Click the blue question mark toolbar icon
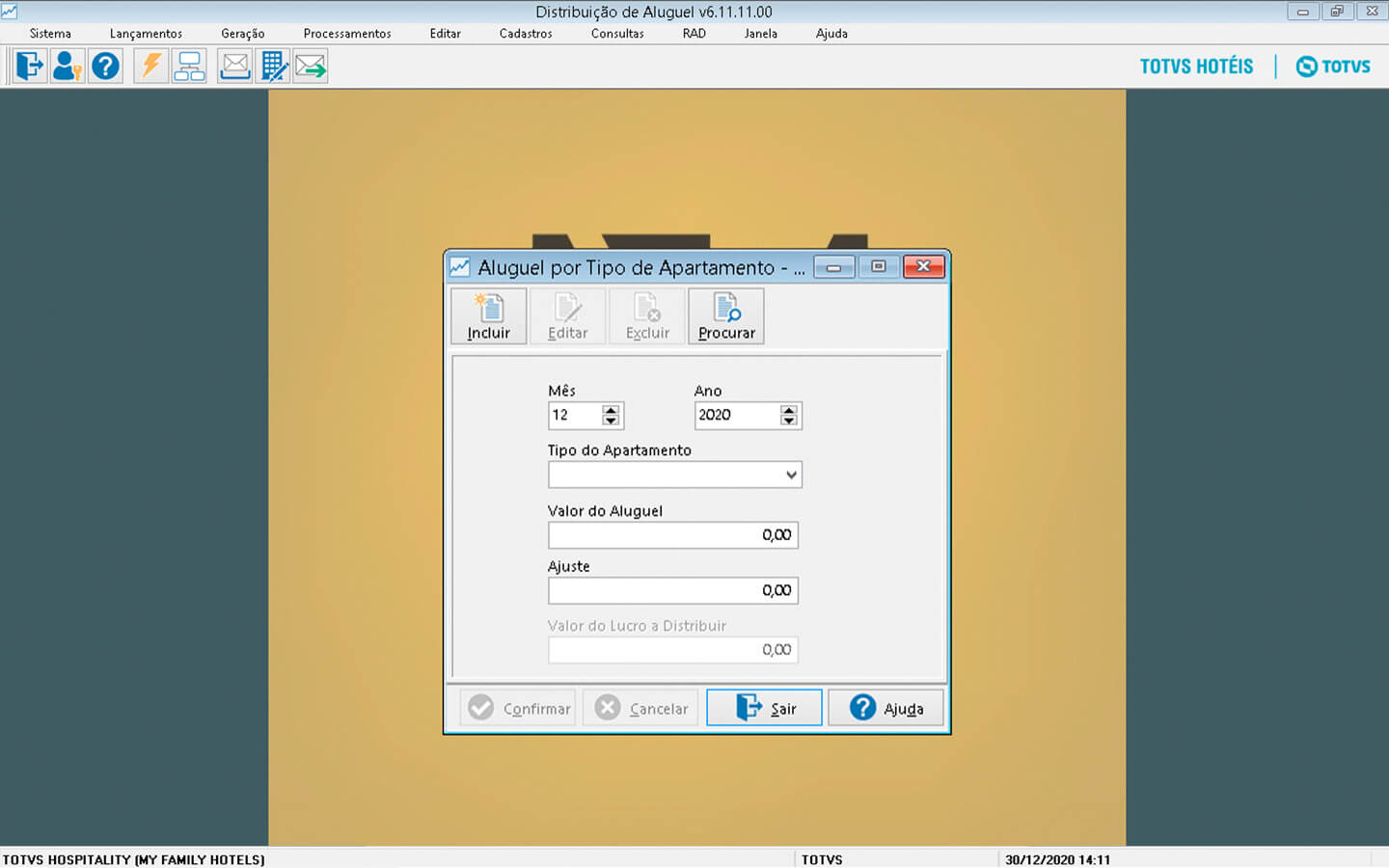This screenshot has width=1389, height=868. pyautogui.click(x=105, y=67)
